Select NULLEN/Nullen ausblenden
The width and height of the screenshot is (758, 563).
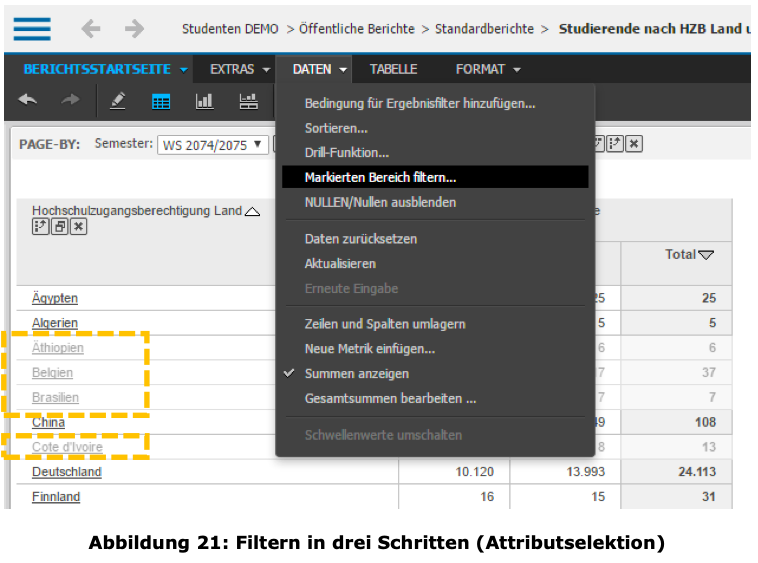380,202
